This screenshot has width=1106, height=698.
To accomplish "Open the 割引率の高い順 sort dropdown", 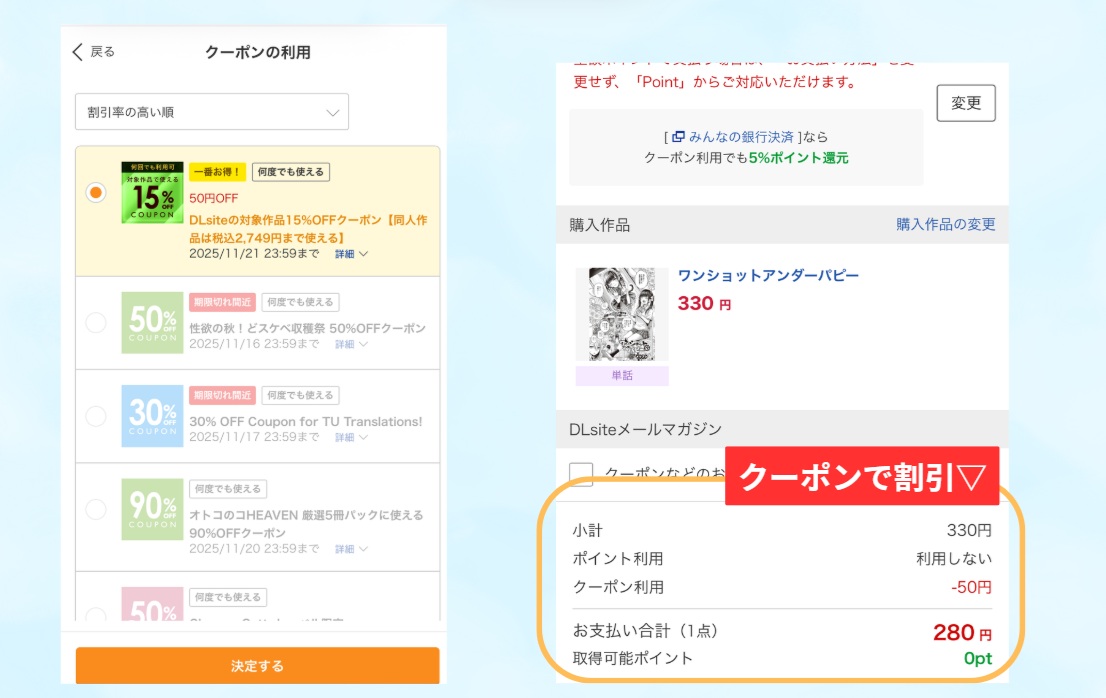I will pos(212,112).
